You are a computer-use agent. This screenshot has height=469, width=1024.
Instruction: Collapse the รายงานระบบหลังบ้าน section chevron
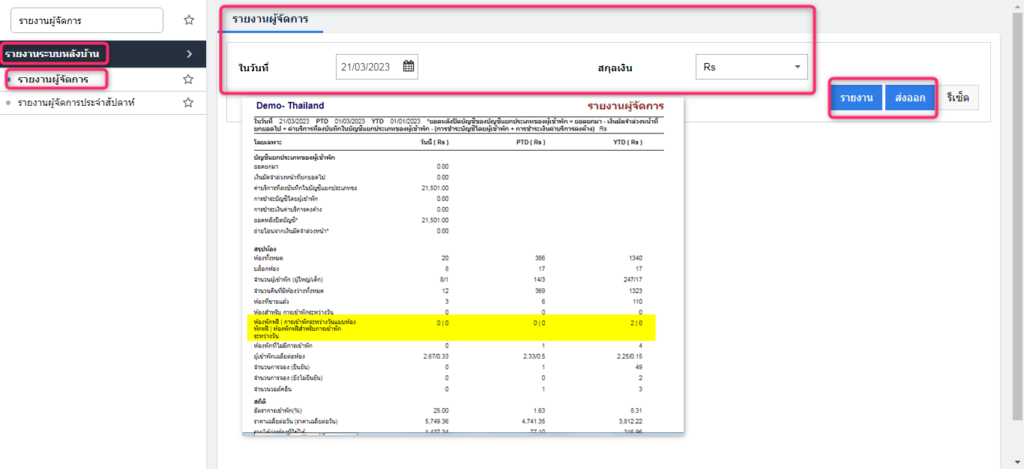click(189, 54)
